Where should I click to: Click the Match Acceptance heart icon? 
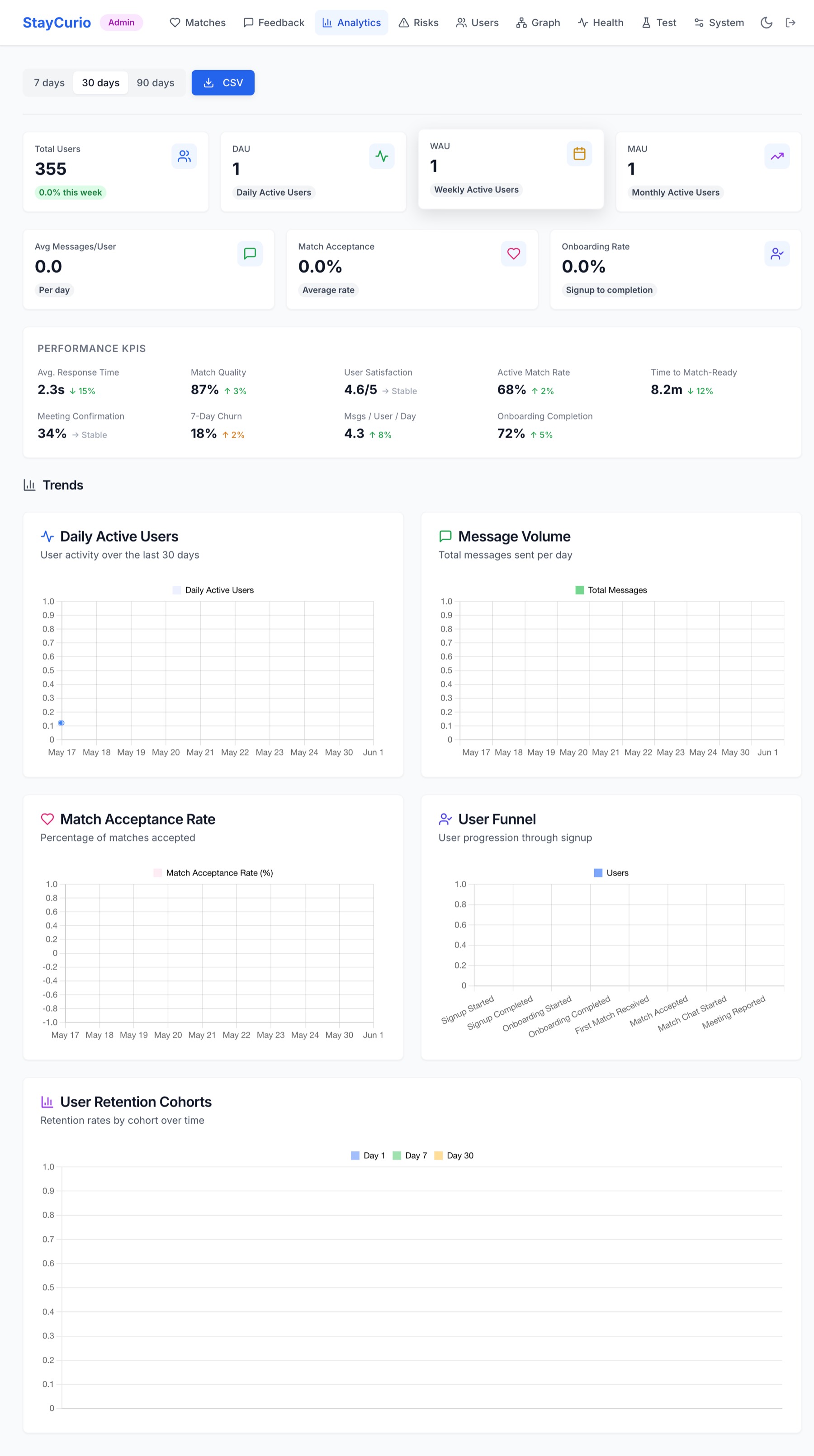click(514, 254)
